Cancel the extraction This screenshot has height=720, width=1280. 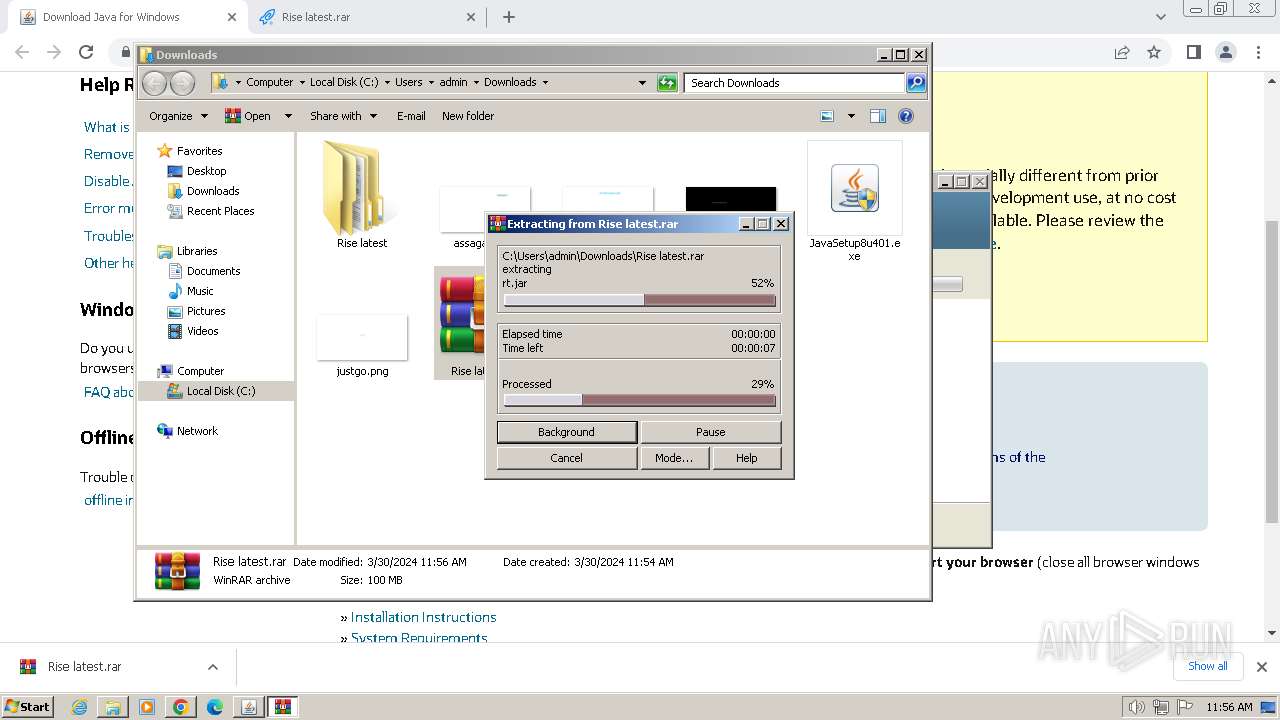pyautogui.click(x=566, y=458)
